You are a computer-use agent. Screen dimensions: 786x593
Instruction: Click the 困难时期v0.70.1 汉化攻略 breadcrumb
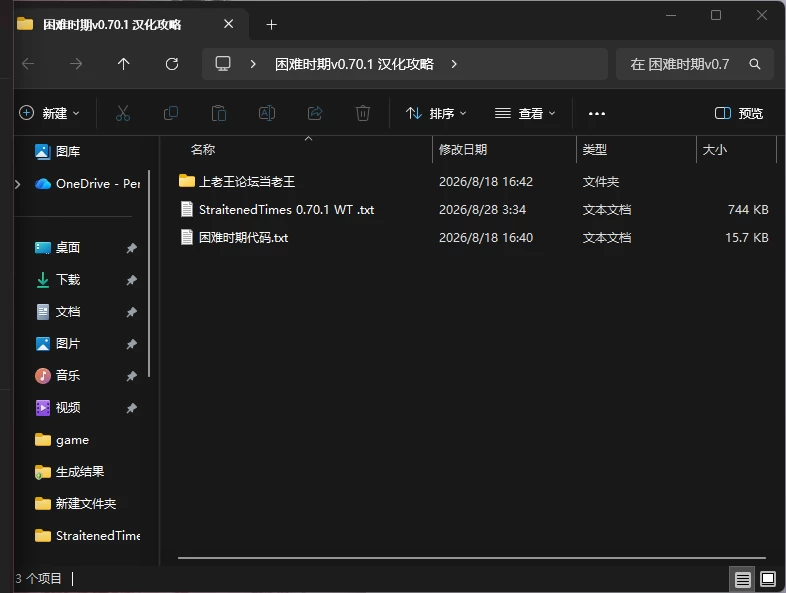coord(354,64)
